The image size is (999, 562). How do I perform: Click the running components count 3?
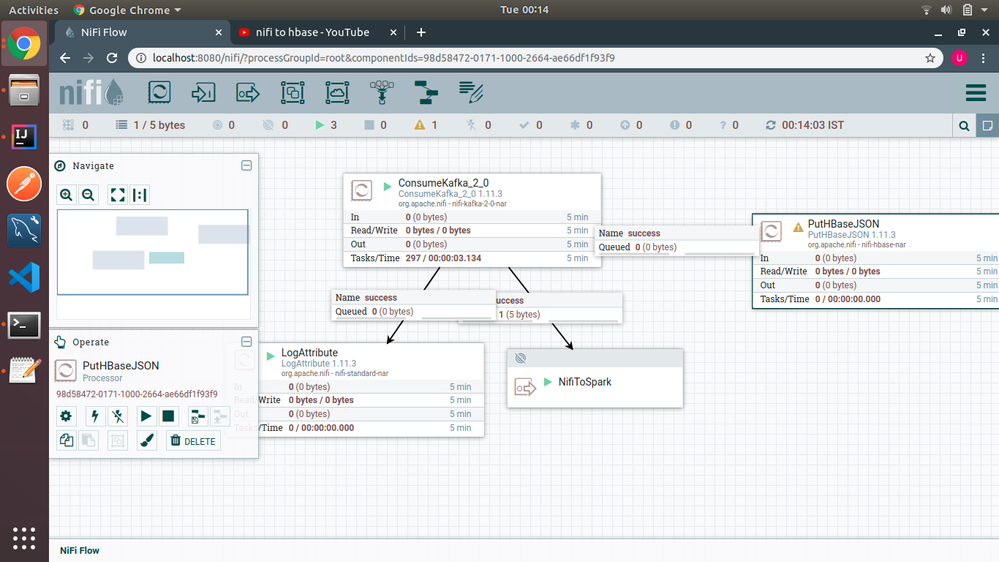point(326,126)
